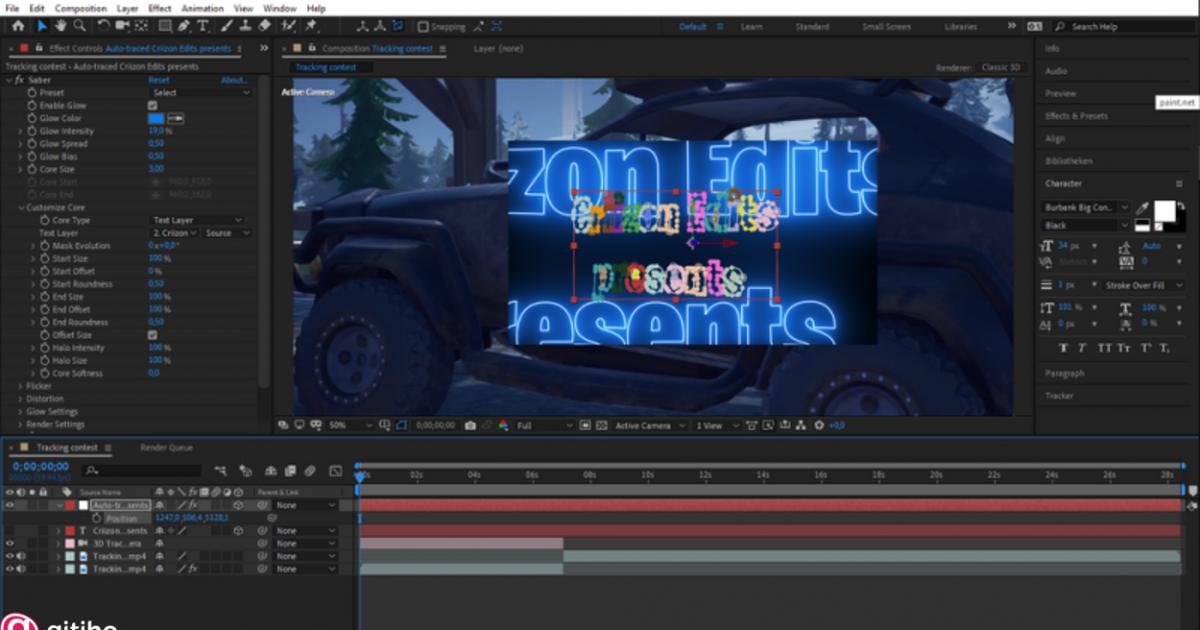Toggle the Enable Glow checkbox
This screenshot has width=1200, height=630.
click(x=152, y=105)
